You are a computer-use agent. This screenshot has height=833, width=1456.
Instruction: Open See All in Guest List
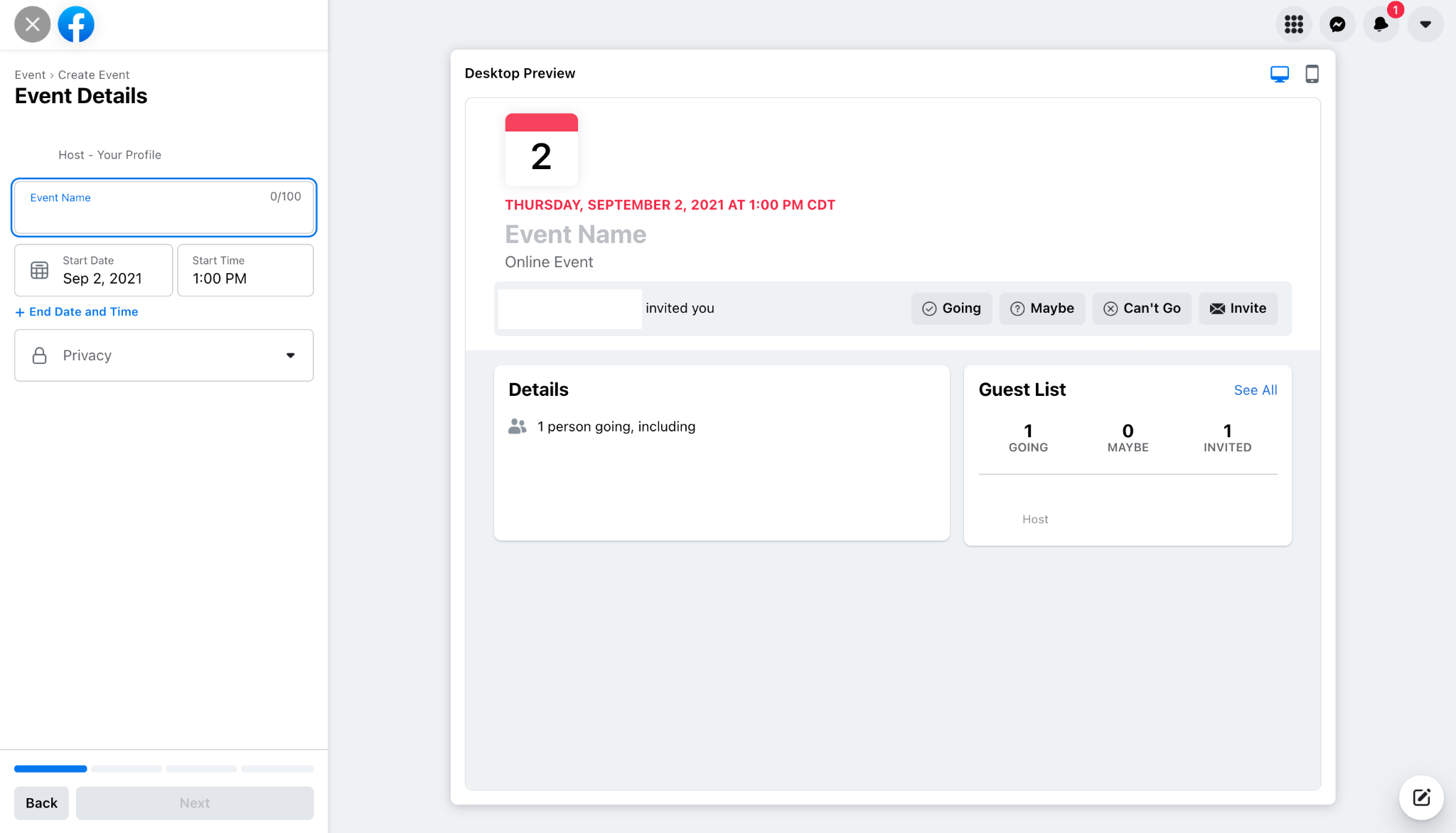click(1255, 389)
